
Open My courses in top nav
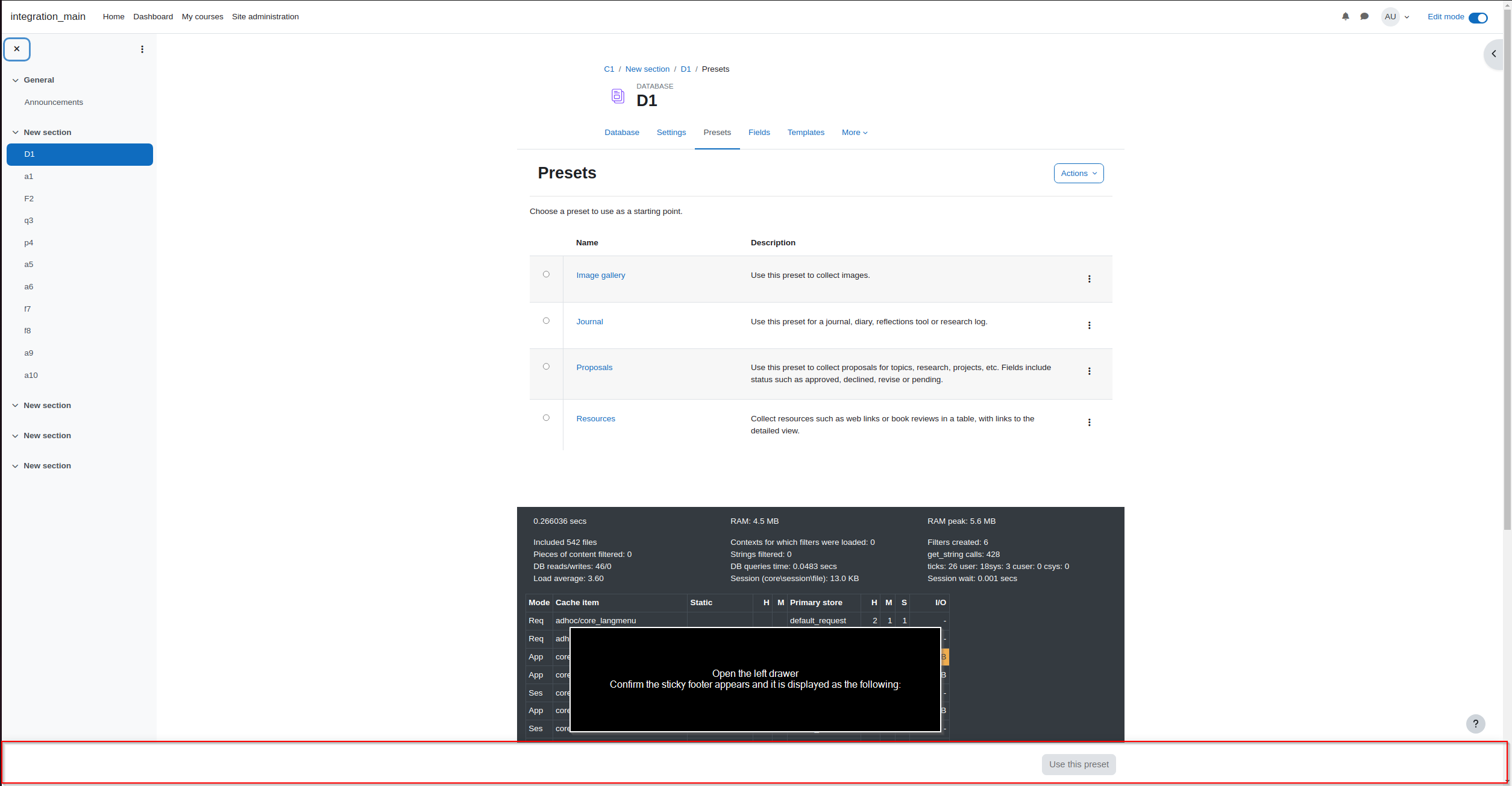point(202,17)
